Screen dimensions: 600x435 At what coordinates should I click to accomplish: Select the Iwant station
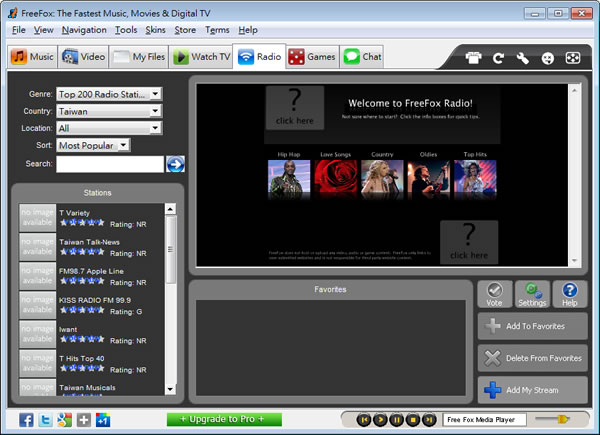pyautogui.click(x=91, y=334)
